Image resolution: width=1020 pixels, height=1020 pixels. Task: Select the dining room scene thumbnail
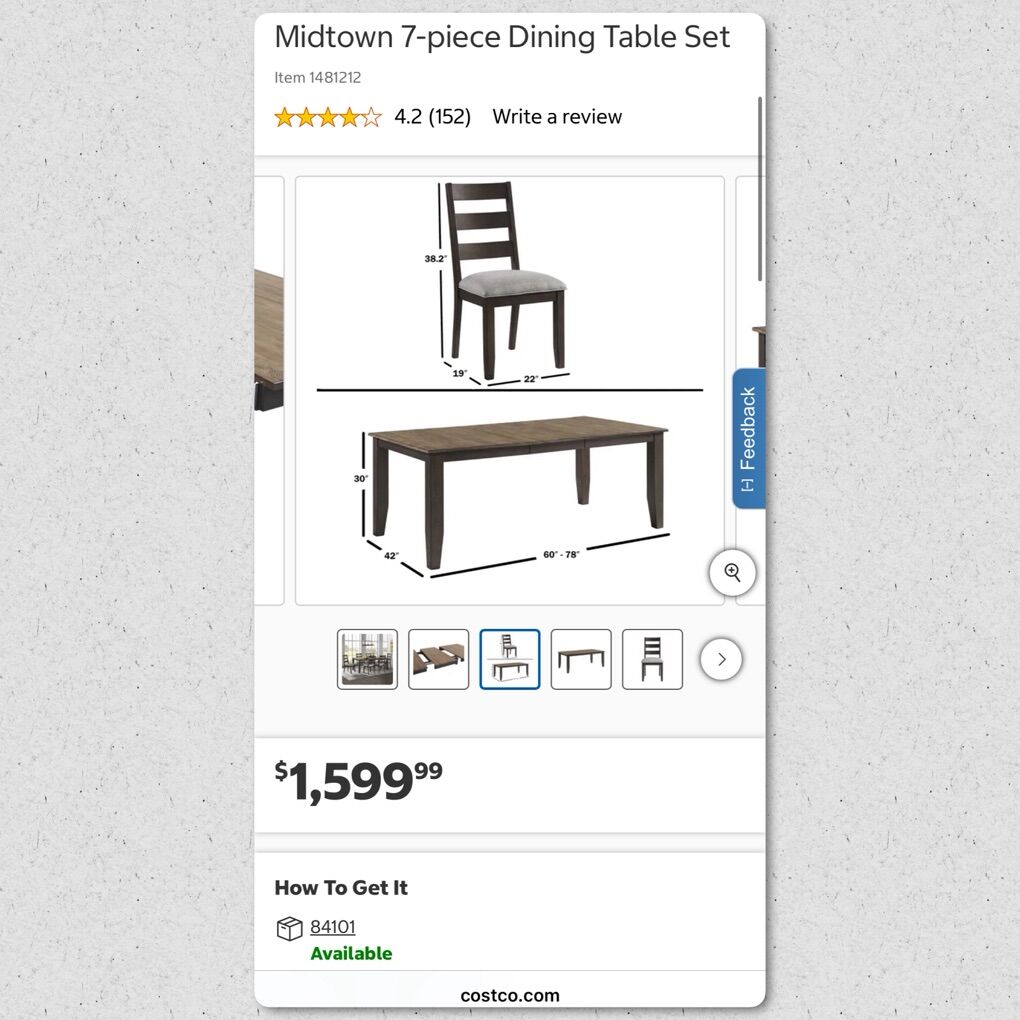367,659
